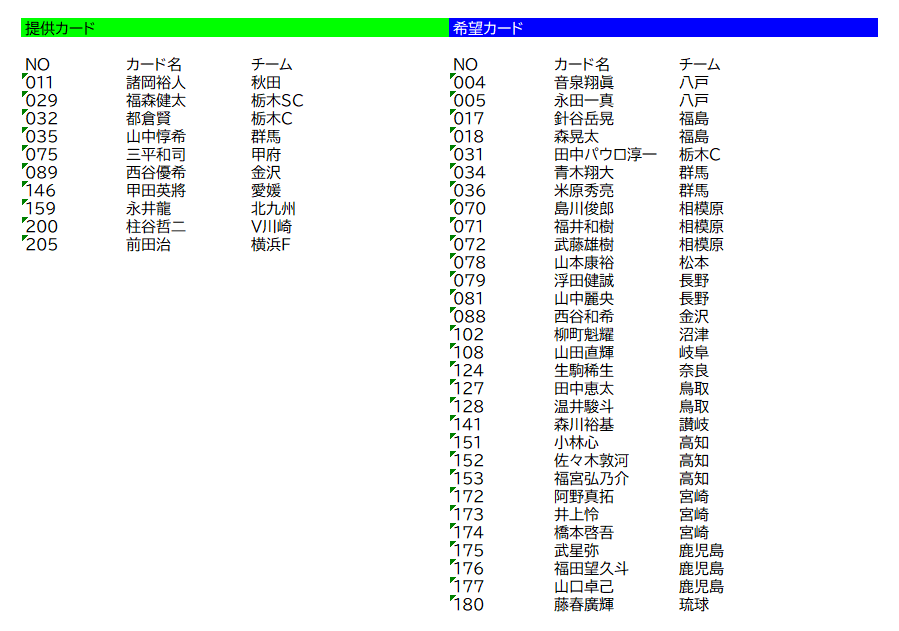Click card number 034
The image size is (899, 631).
[469, 173]
